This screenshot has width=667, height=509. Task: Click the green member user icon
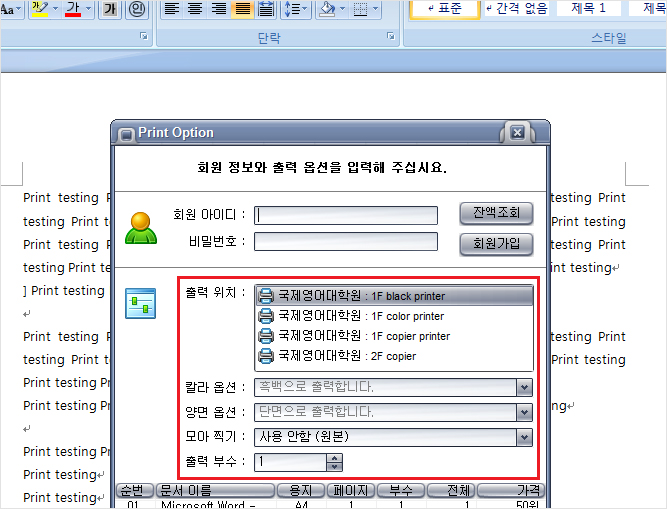(x=141, y=228)
